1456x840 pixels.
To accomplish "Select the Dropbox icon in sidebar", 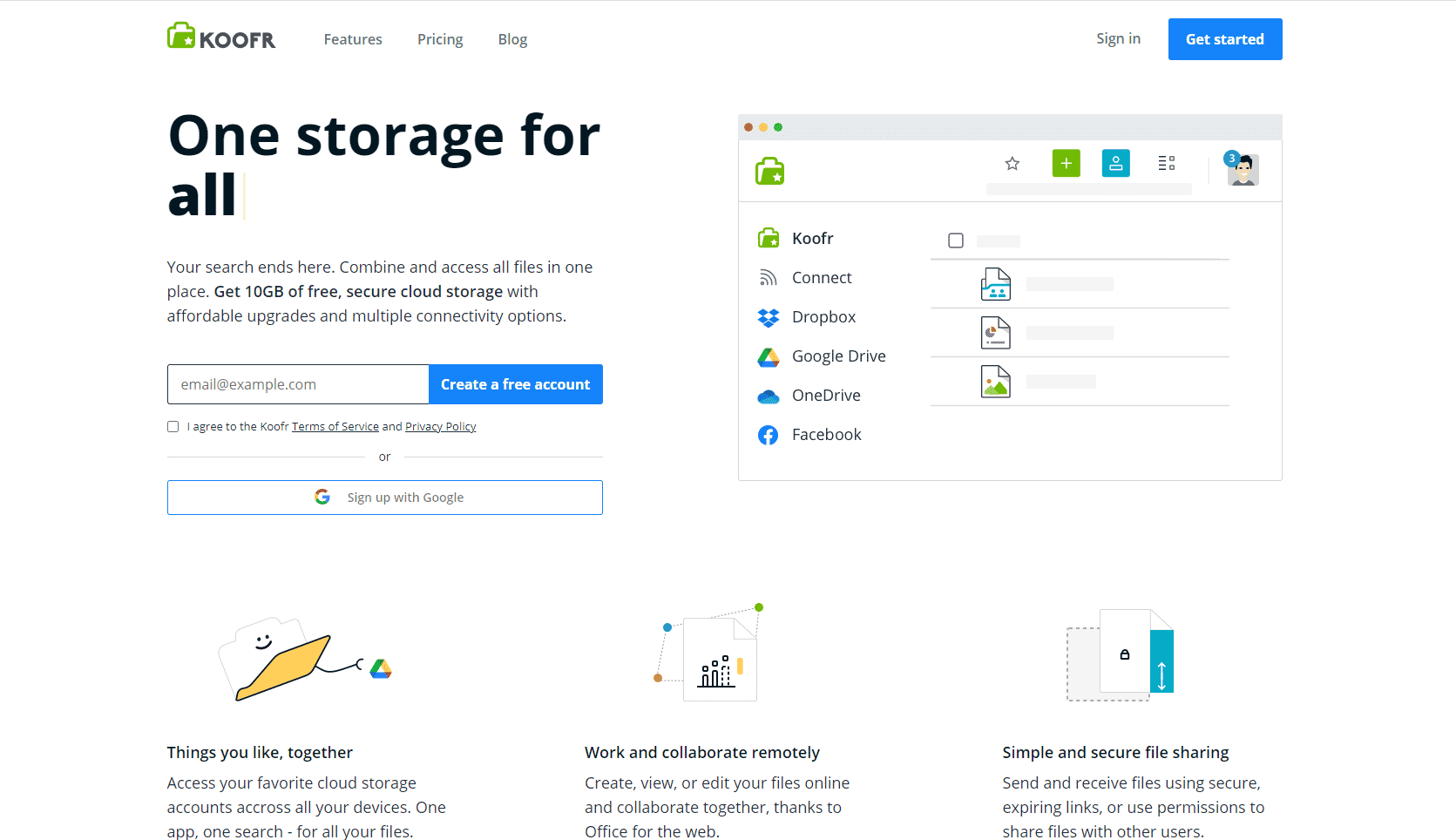I will click(x=769, y=317).
